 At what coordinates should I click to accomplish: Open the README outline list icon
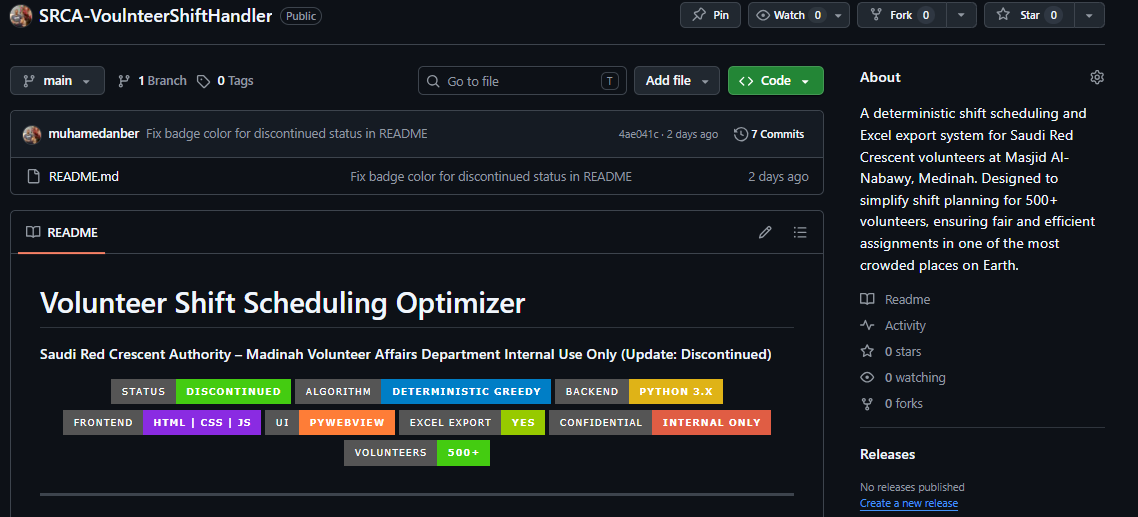(x=800, y=232)
